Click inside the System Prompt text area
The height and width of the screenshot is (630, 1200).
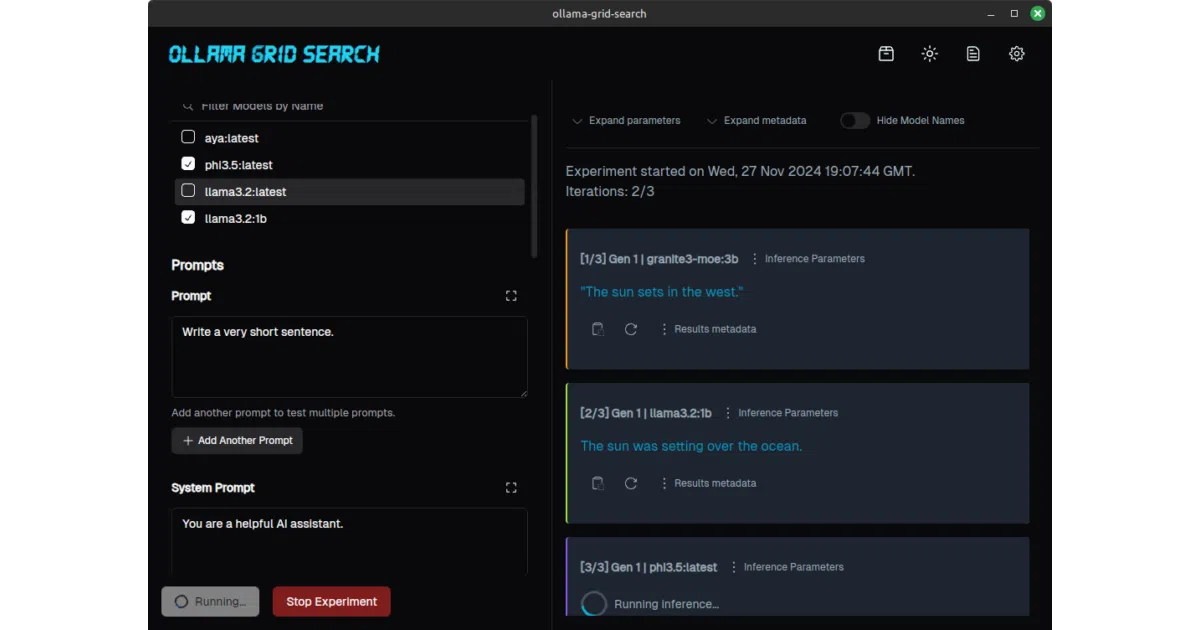[x=349, y=542]
